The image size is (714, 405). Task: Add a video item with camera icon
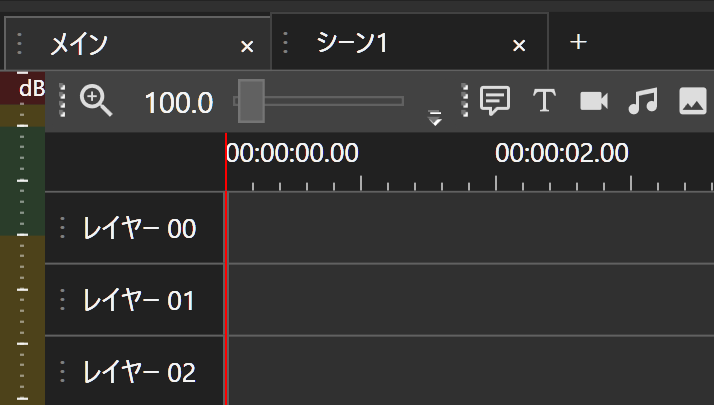[594, 100]
